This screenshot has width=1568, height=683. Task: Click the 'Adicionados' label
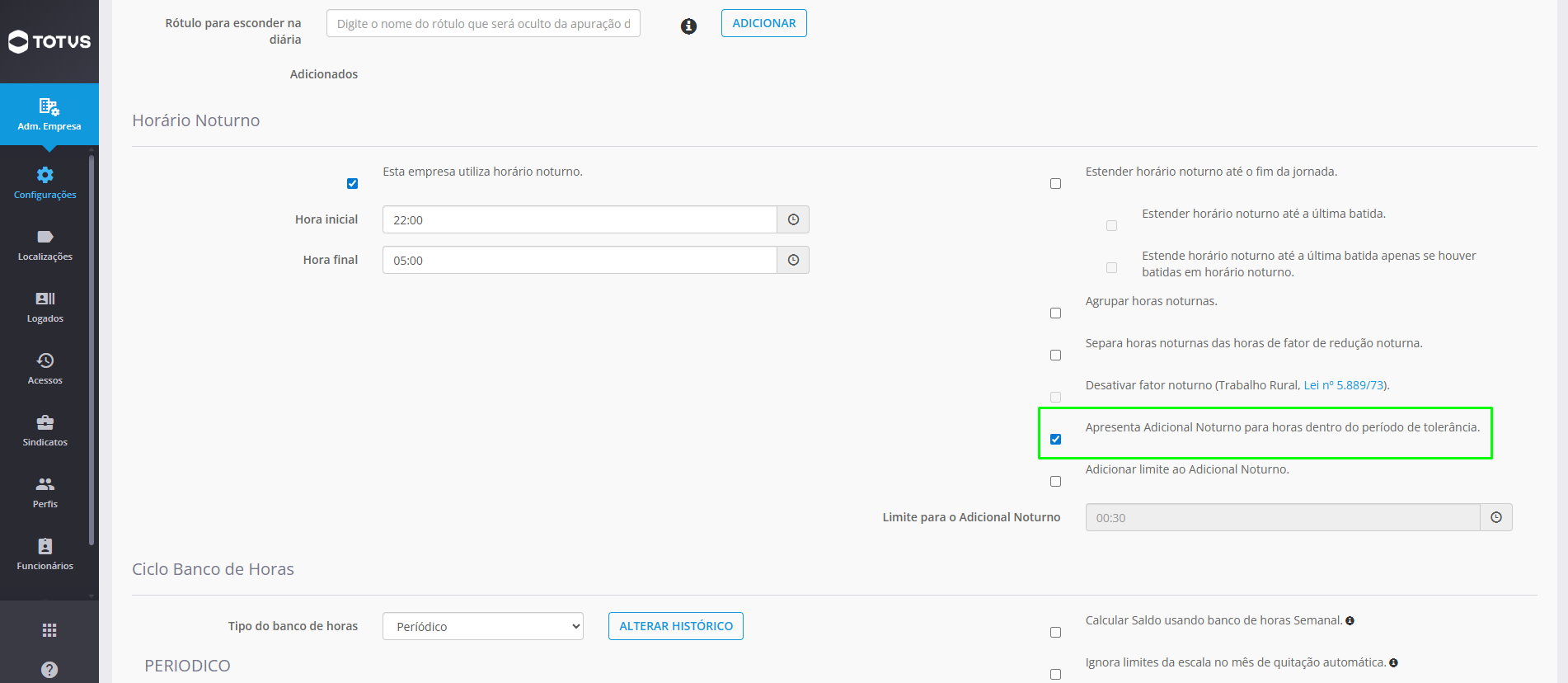point(324,74)
